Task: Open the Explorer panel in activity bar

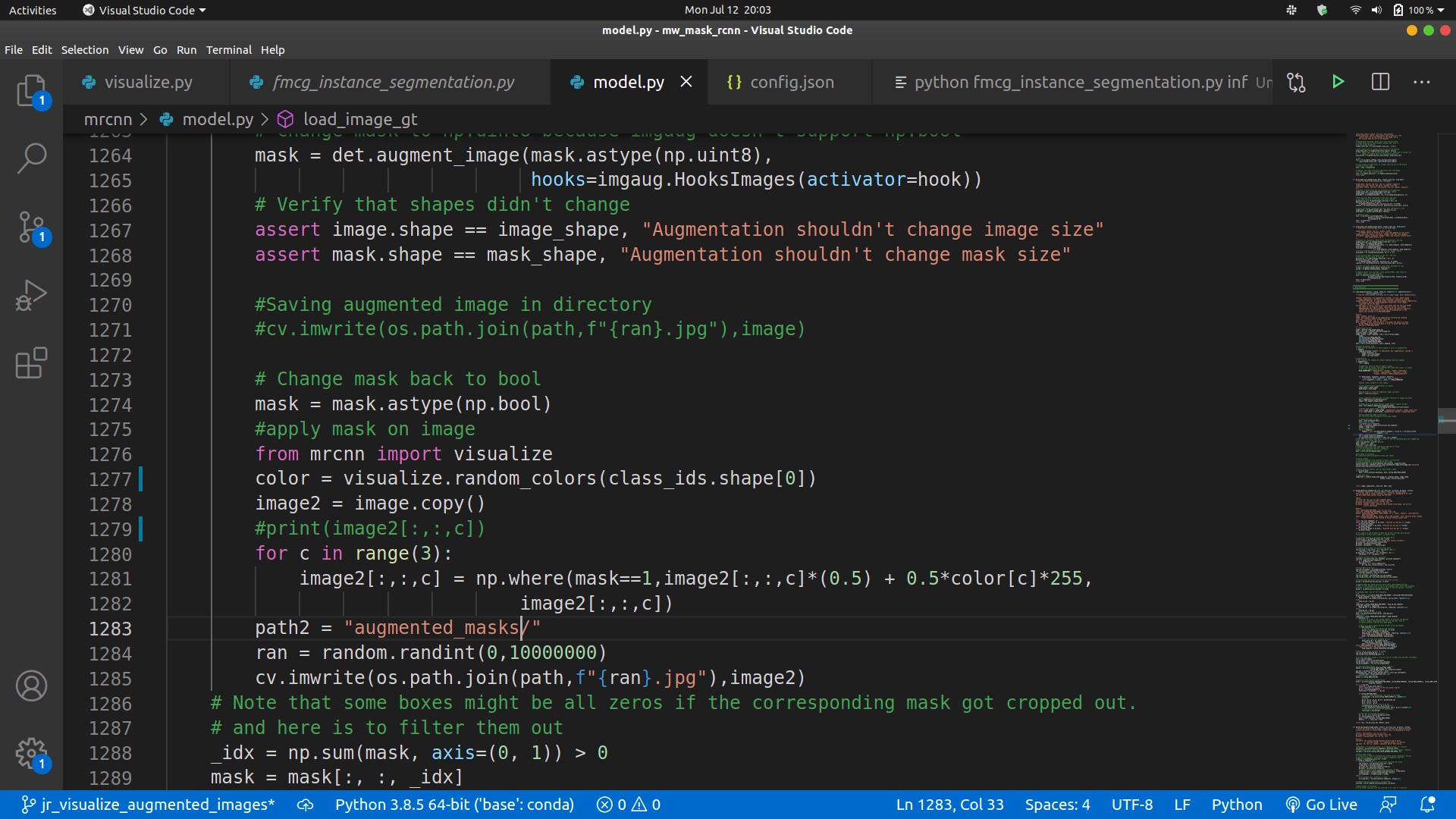Action: [x=31, y=91]
